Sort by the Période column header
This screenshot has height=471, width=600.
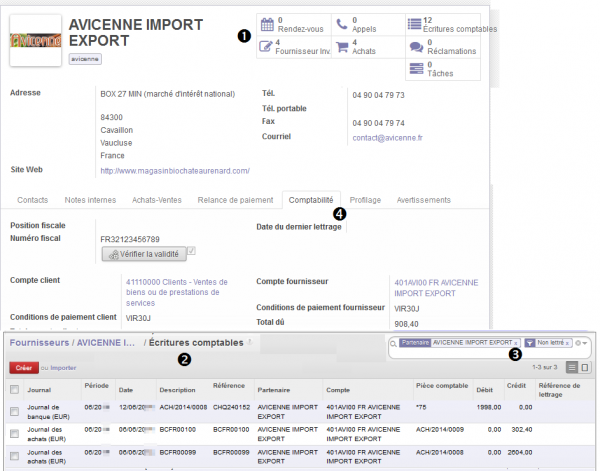[x=96, y=386]
